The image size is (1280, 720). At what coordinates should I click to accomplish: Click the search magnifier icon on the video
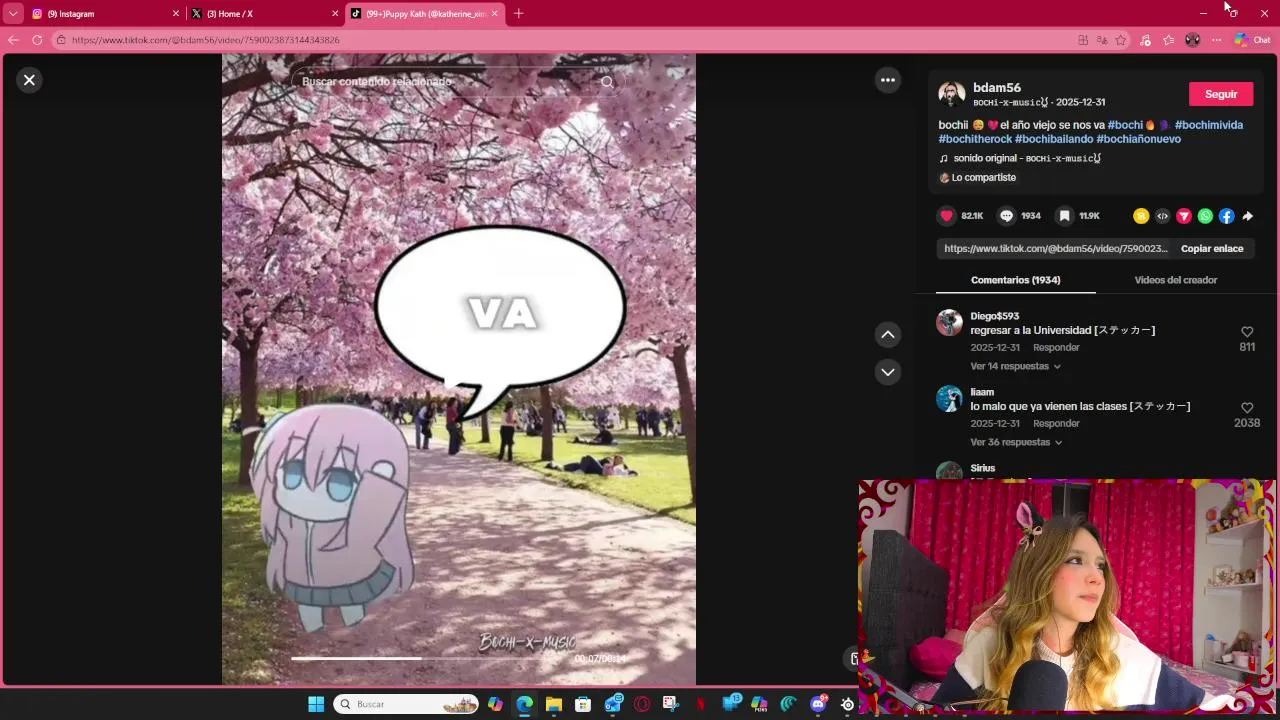click(x=607, y=82)
